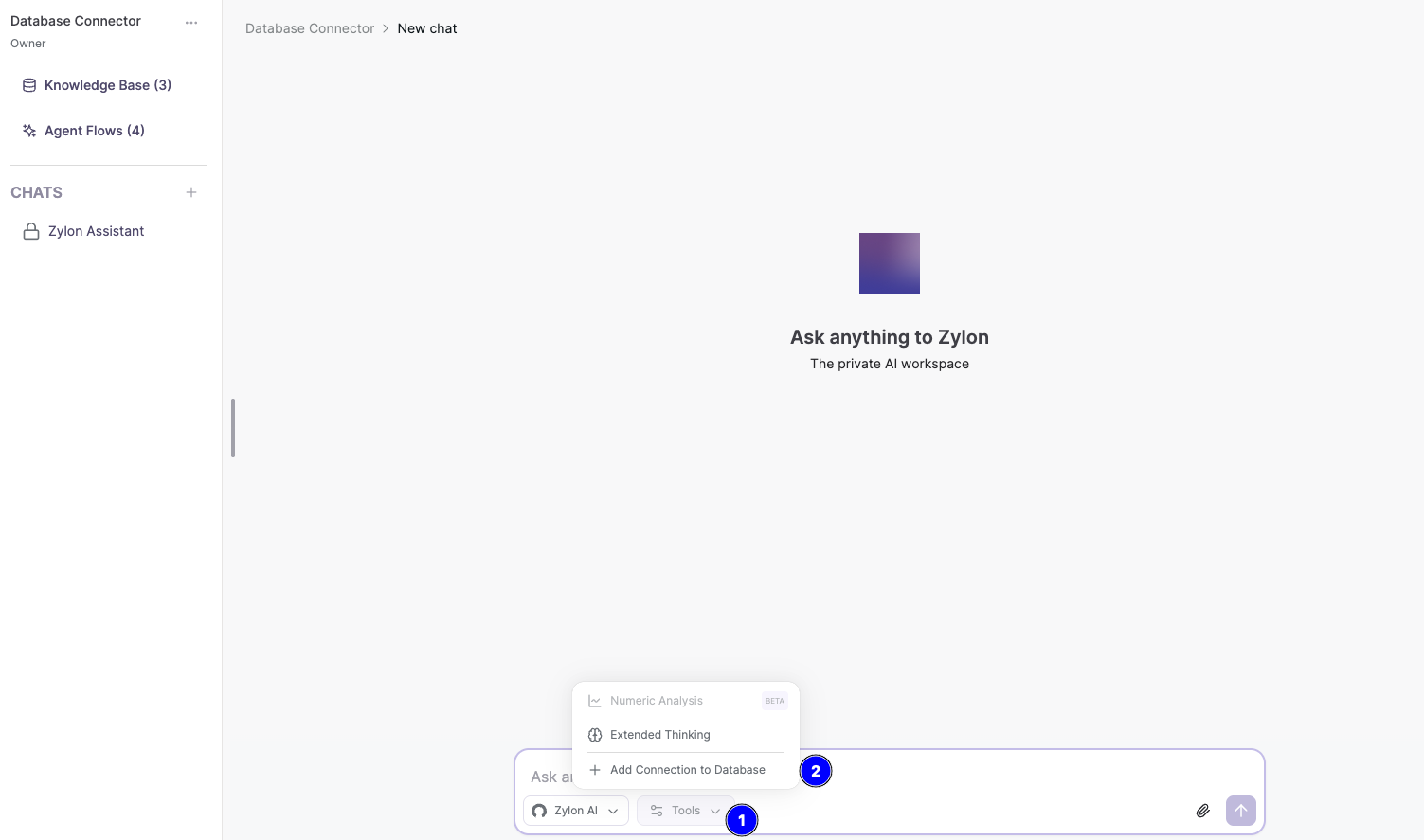The height and width of the screenshot is (840, 1424).
Task: Toggle the Numeric Analysis beta option
Action: click(657, 701)
